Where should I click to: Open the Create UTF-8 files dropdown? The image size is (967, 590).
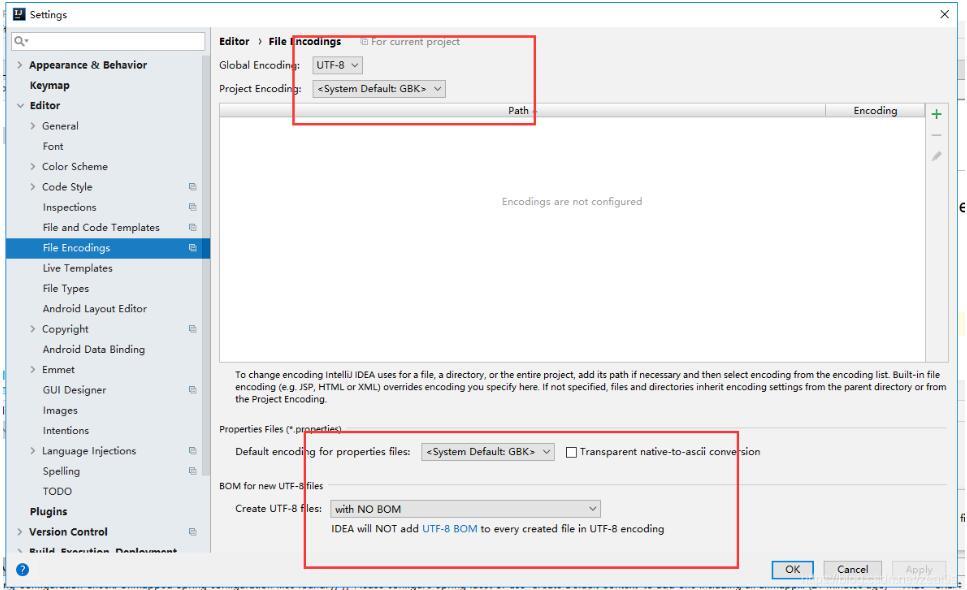click(466, 509)
